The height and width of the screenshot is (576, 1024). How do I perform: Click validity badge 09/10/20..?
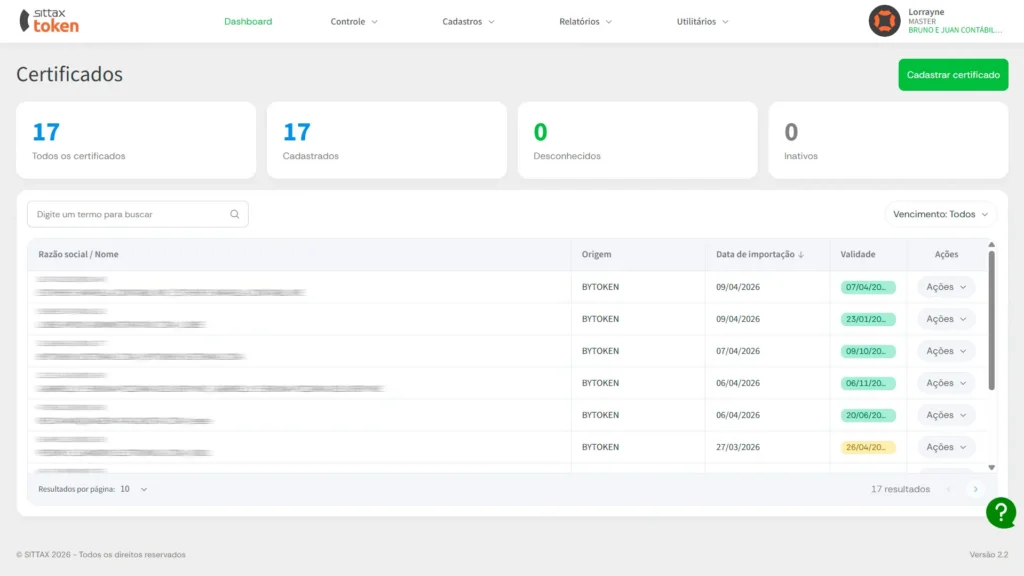click(867, 351)
